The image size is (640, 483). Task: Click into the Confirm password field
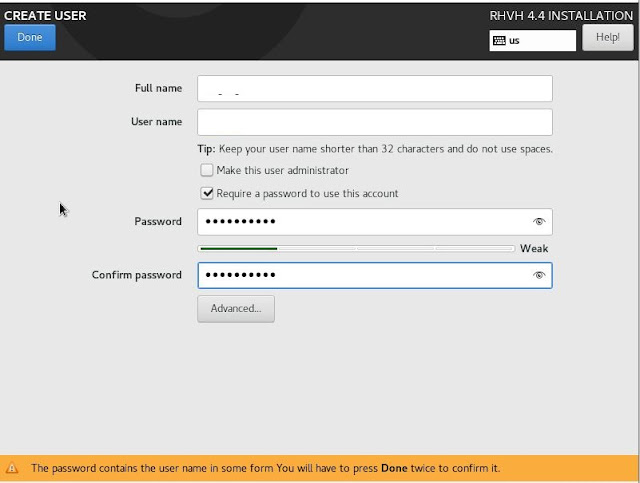click(375, 275)
